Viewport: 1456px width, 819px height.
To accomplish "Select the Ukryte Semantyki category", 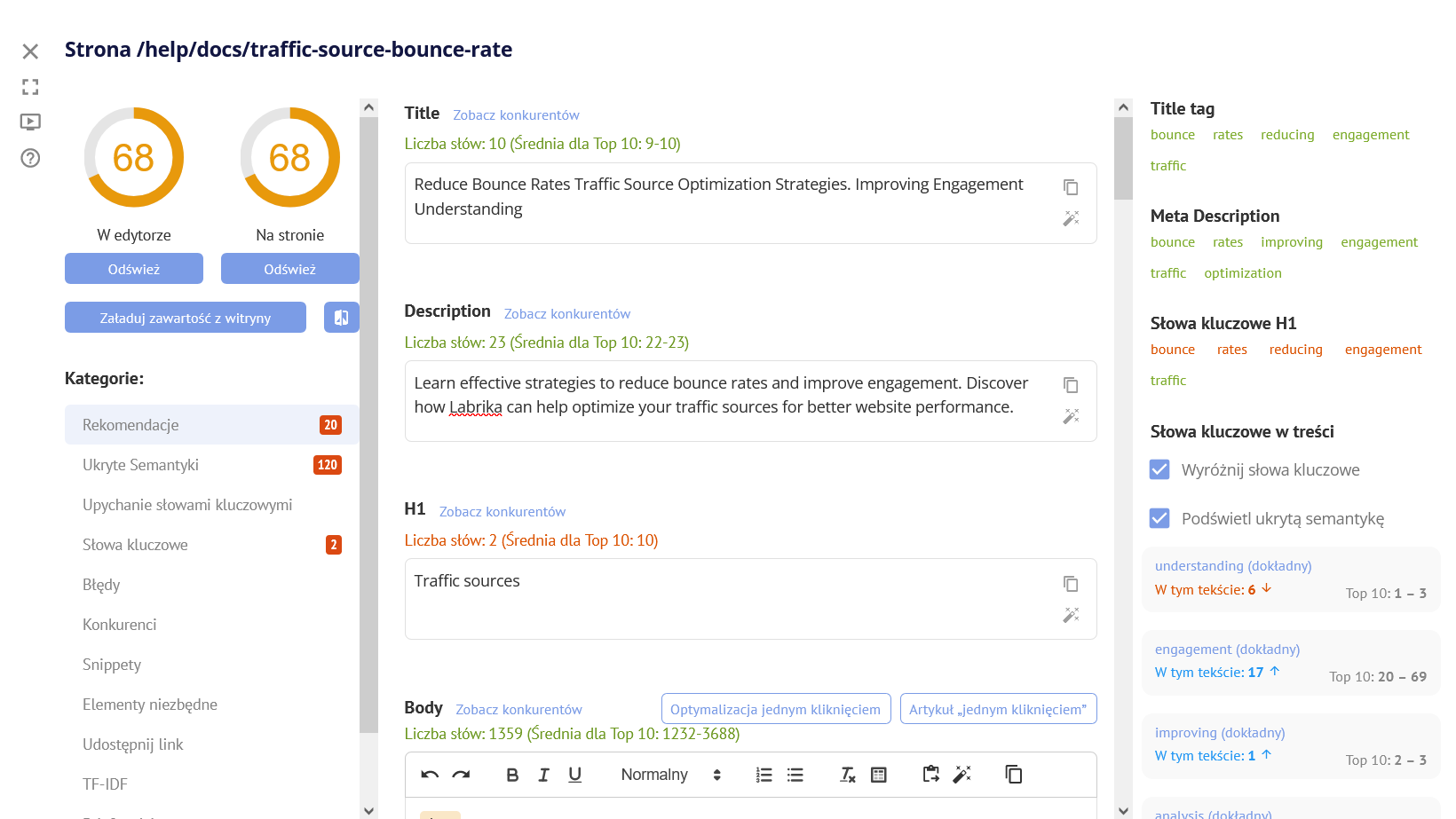I will tap(140, 464).
